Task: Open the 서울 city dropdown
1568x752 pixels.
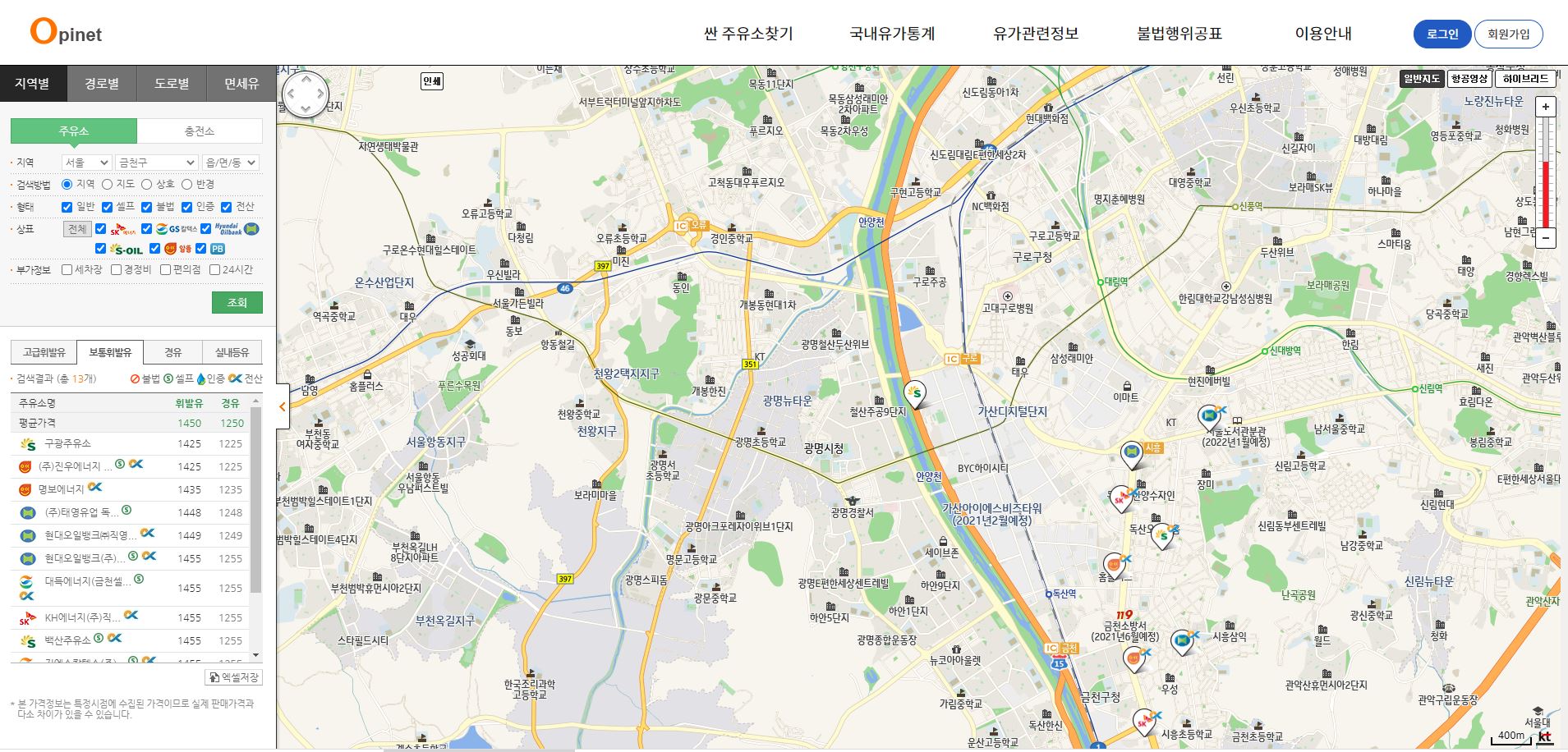Action: coord(86,163)
